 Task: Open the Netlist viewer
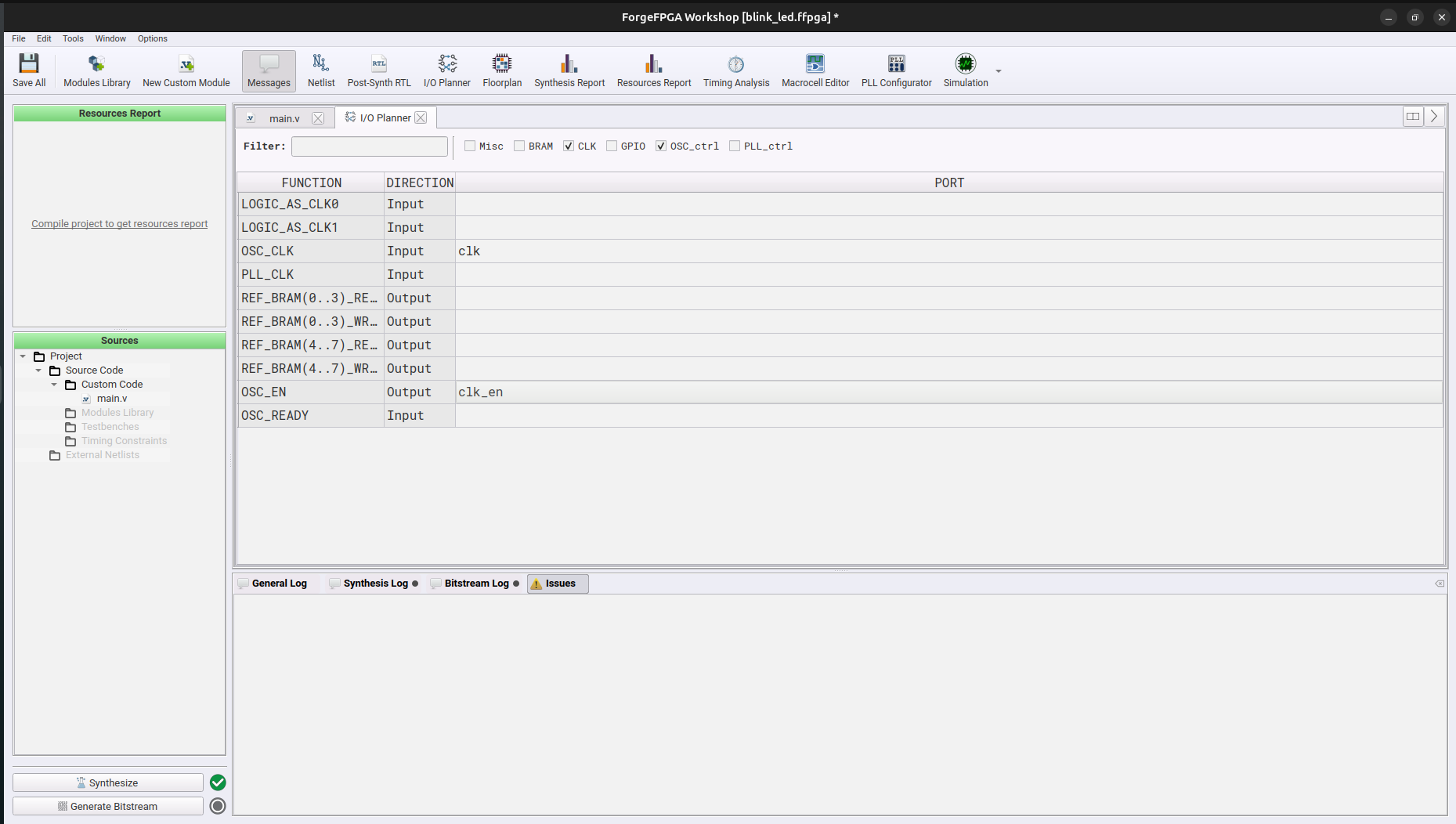[x=320, y=70]
